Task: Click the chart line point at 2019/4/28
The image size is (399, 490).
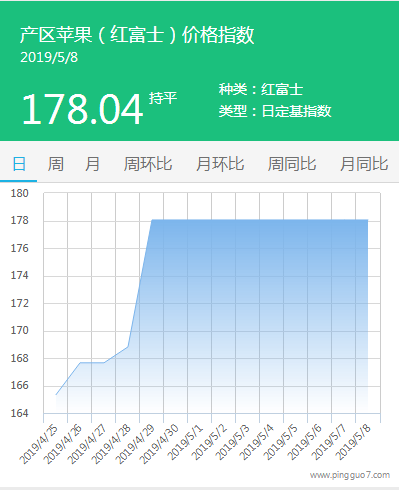Action: (128, 347)
